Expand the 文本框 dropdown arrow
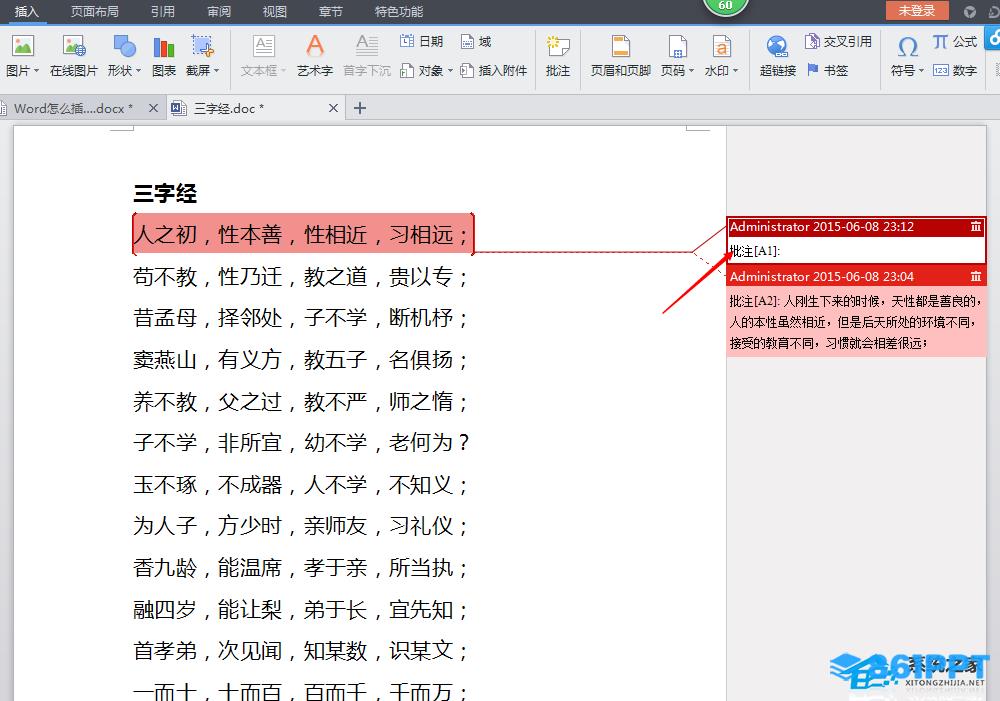1000x701 pixels. coord(283,71)
